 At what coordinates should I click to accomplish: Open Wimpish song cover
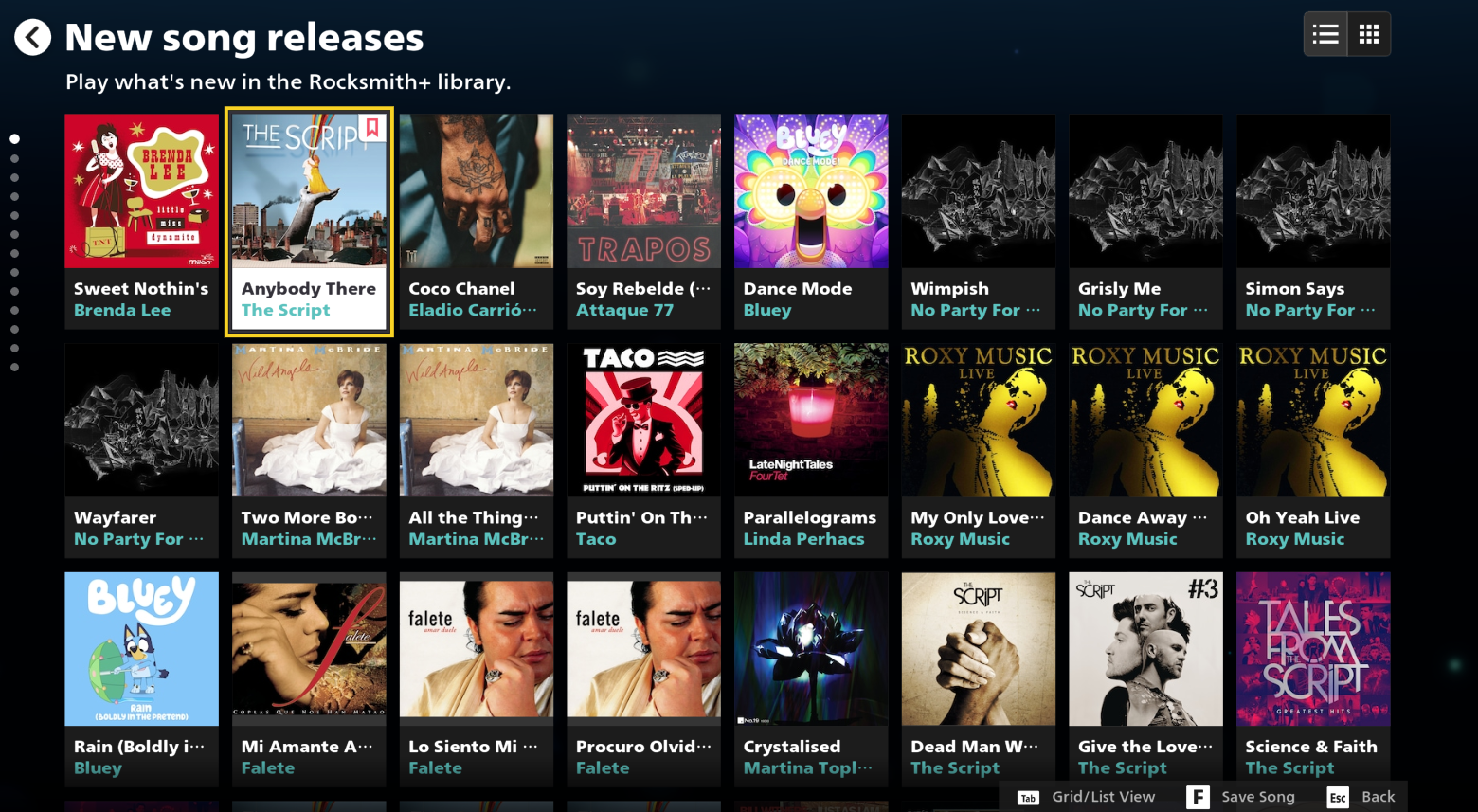coord(979,191)
